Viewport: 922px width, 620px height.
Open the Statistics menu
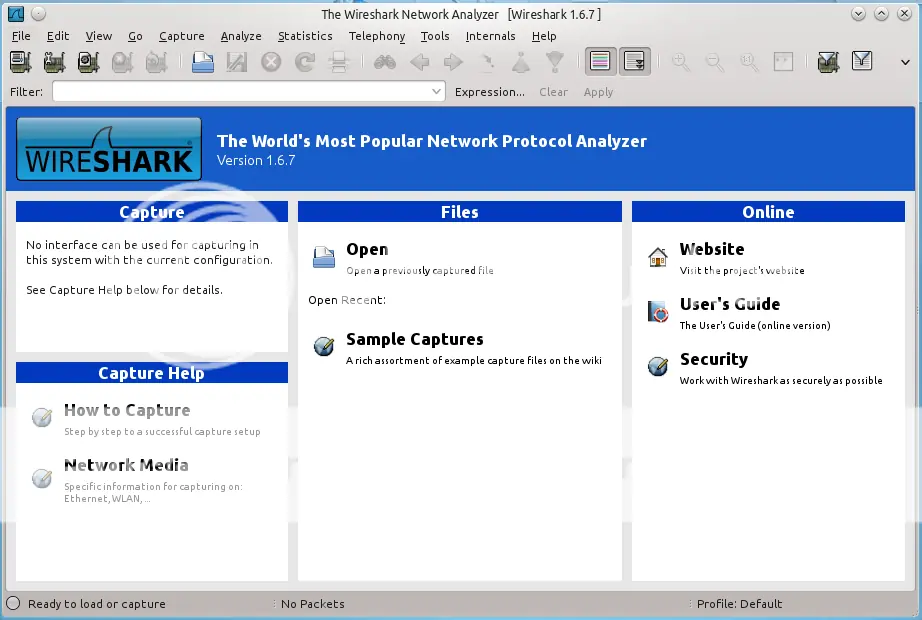(305, 36)
